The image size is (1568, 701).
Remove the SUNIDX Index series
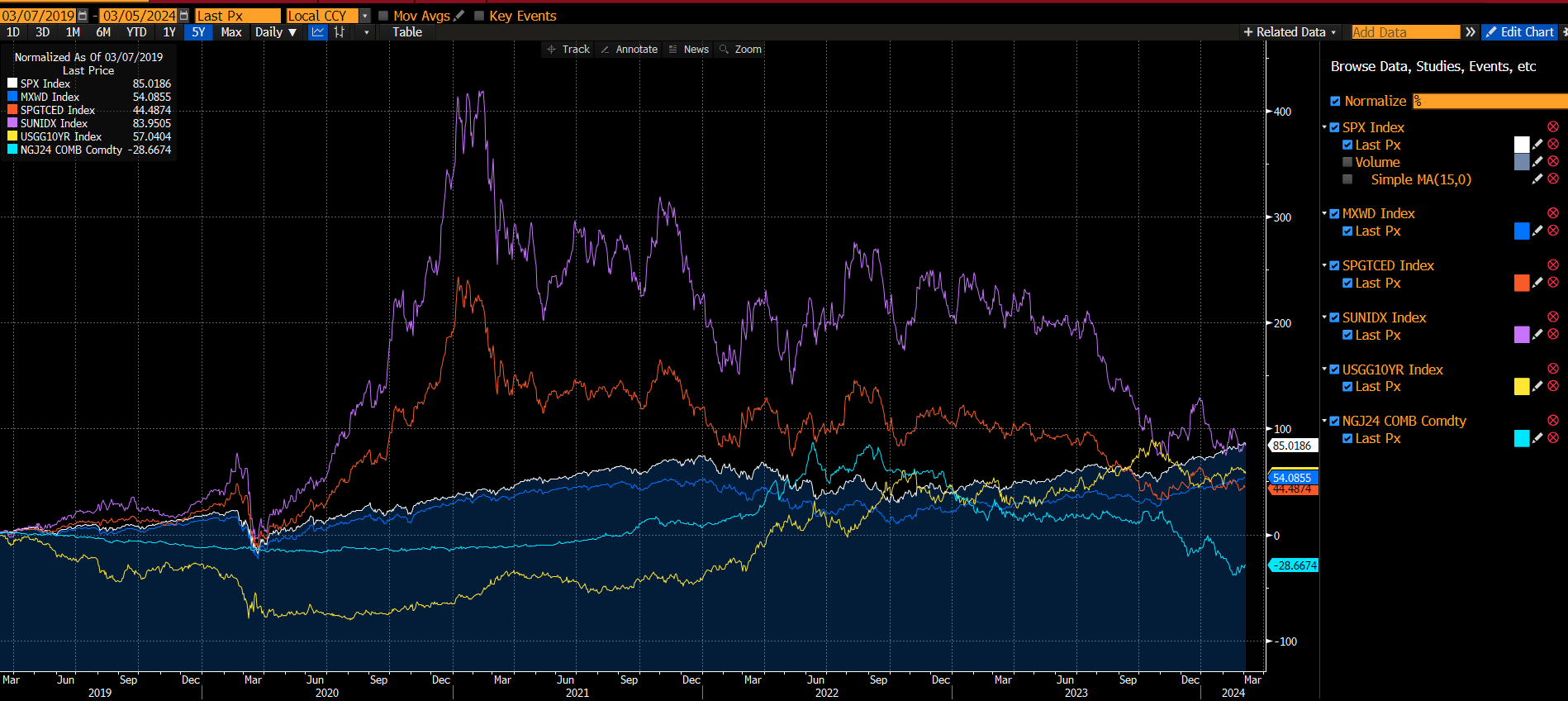tap(1552, 317)
